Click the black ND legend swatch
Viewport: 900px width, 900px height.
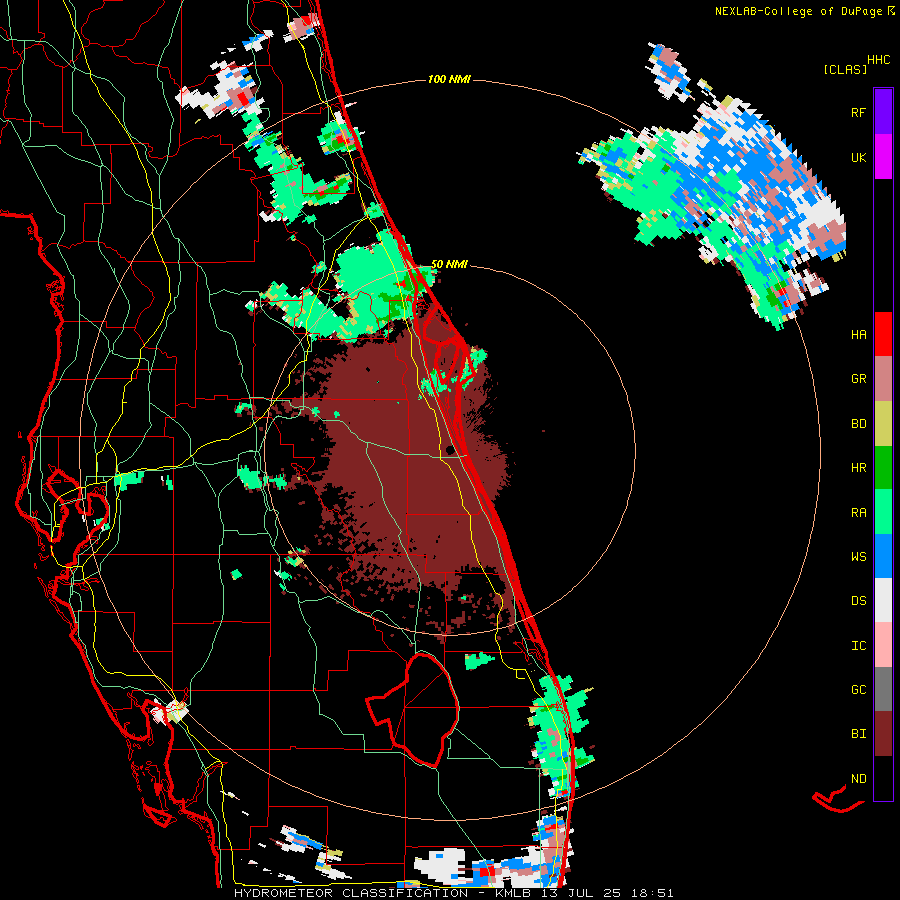coord(883,778)
